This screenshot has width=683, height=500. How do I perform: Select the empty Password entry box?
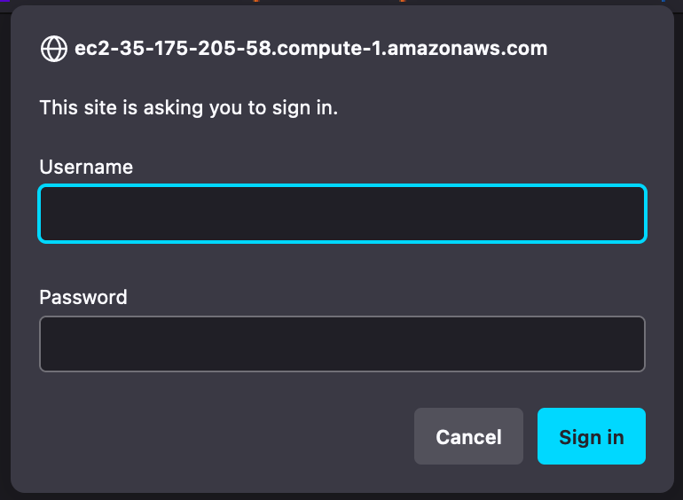(342, 344)
